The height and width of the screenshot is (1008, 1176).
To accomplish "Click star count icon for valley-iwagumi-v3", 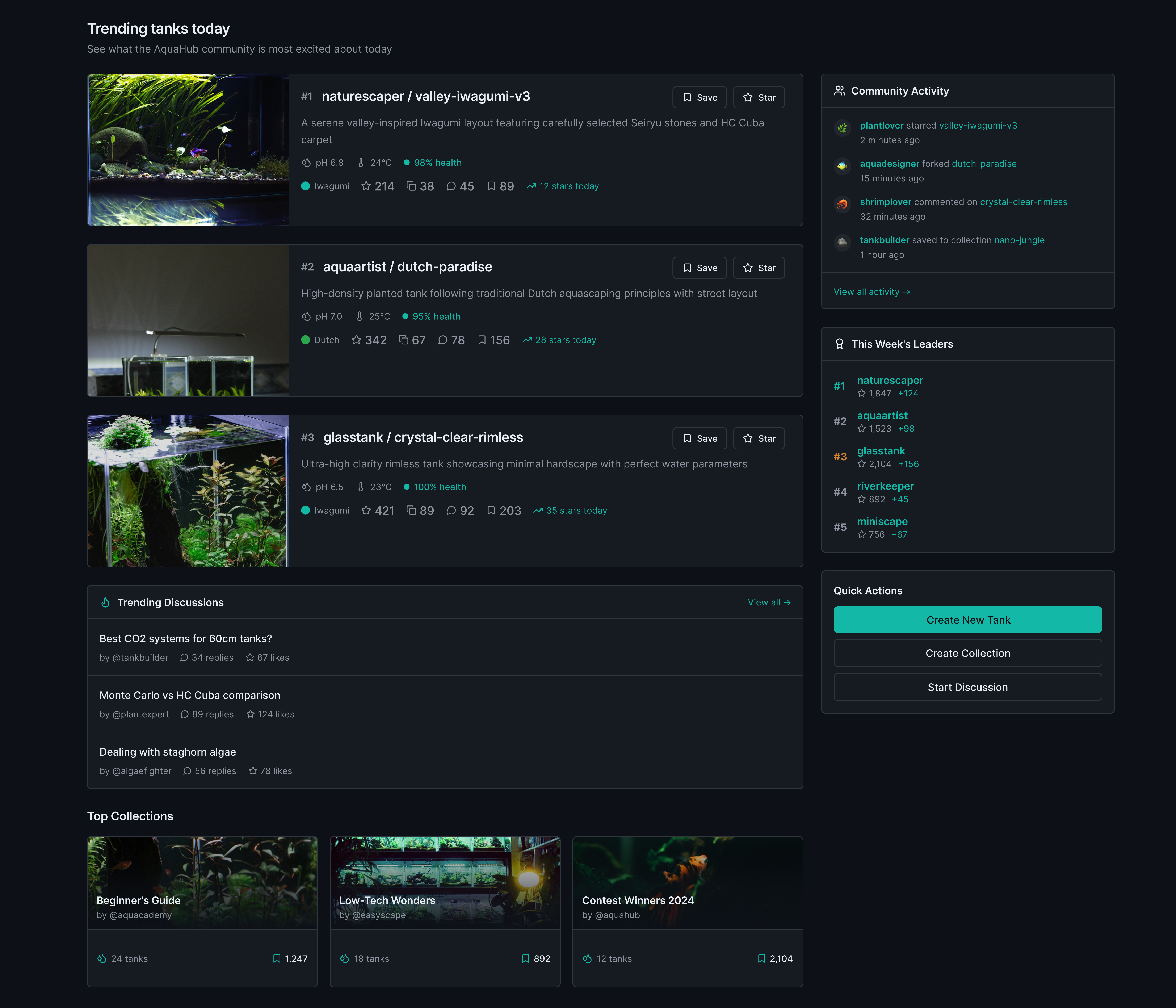I will [x=366, y=186].
